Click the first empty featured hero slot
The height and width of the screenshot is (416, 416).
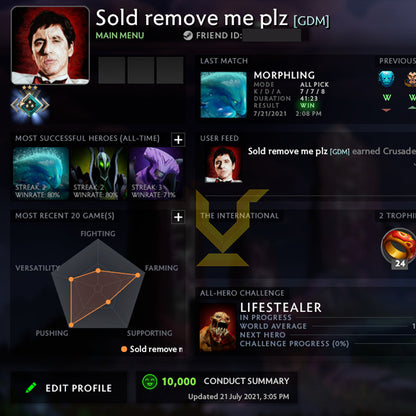coord(112,70)
